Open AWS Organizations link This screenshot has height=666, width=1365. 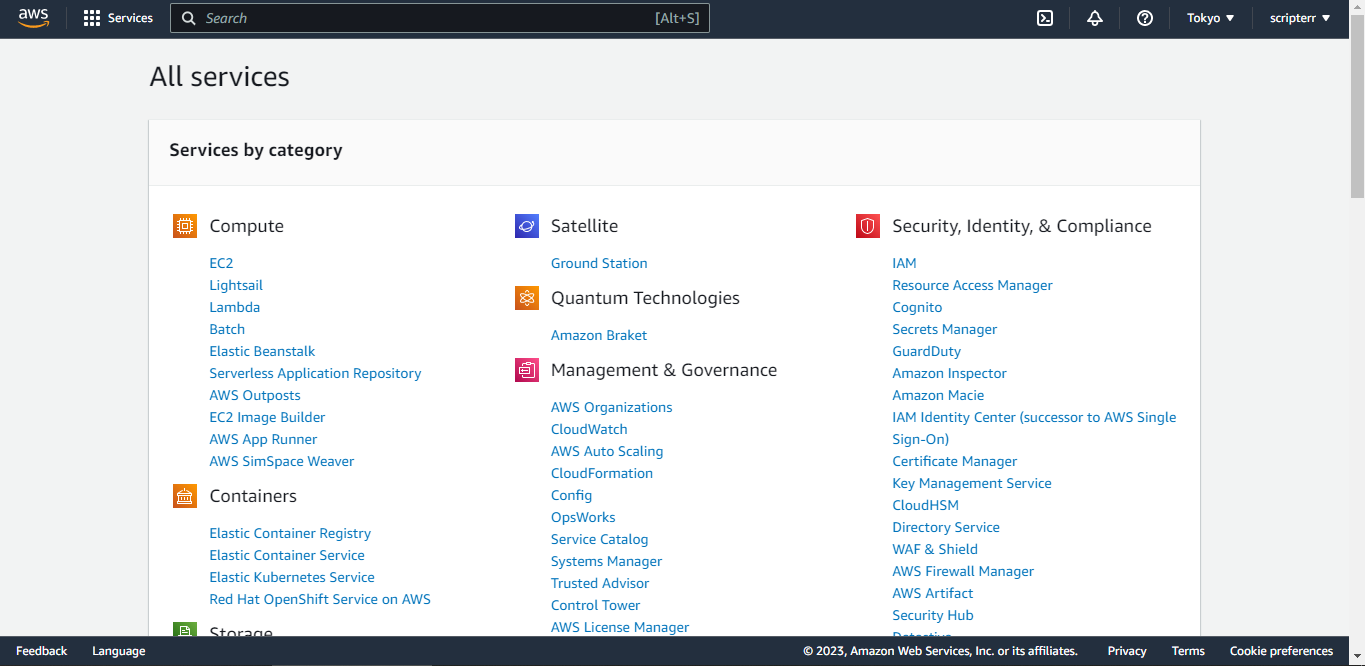click(x=612, y=407)
